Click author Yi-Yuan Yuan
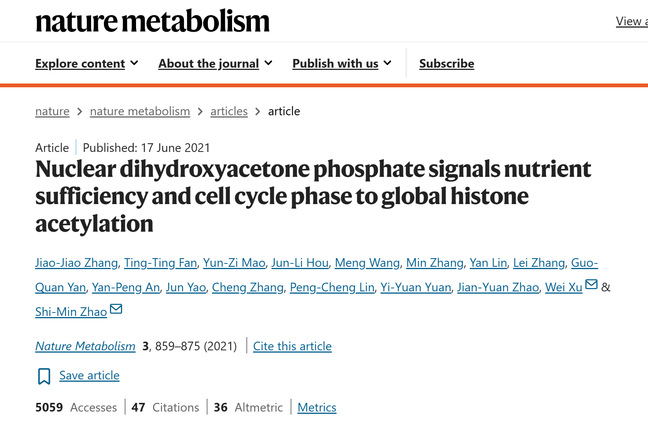 pyautogui.click(x=416, y=287)
